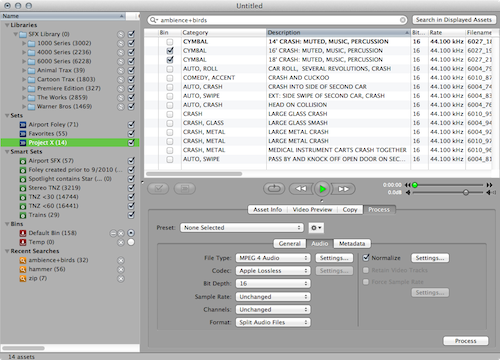This screenshot has width=500, height=360.
Task: Open the Codec Apple Lossless dropdown
Action: coord(273,271)
